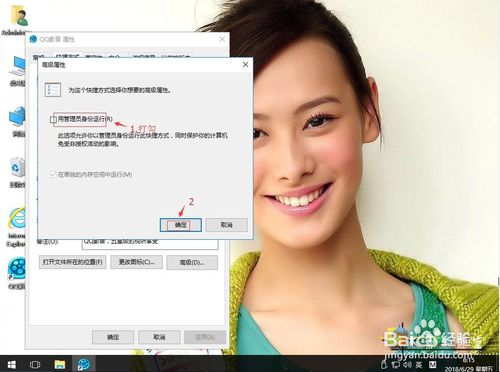Click the 打开文件所在的位置 button
This screenshot has width=500, height=372.
pyautogui.click(x=73, y=262)
